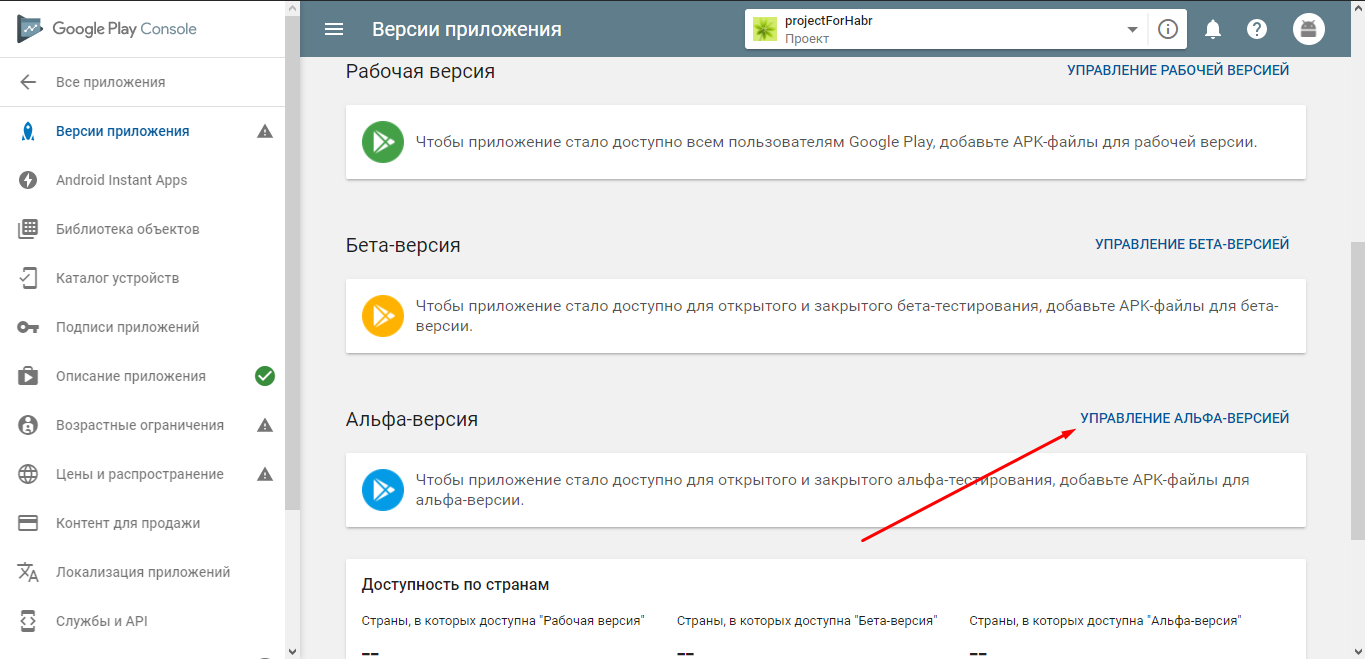Click the blue alpha release icon
This screenshot has height=659, width=1365.
(x=383, y=490)
